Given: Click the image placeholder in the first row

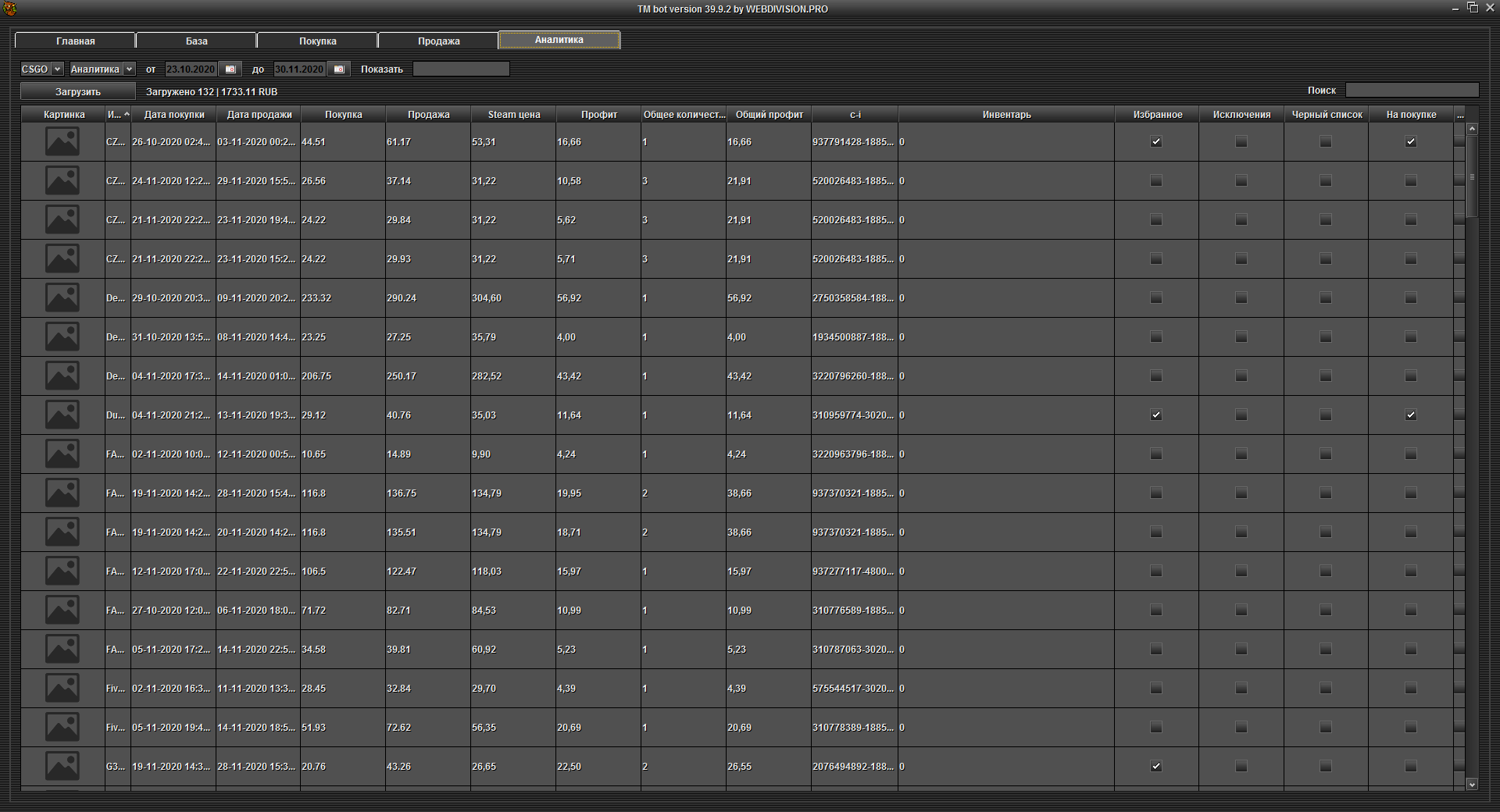Looking at the screenshot, I should tap(62, 142).
